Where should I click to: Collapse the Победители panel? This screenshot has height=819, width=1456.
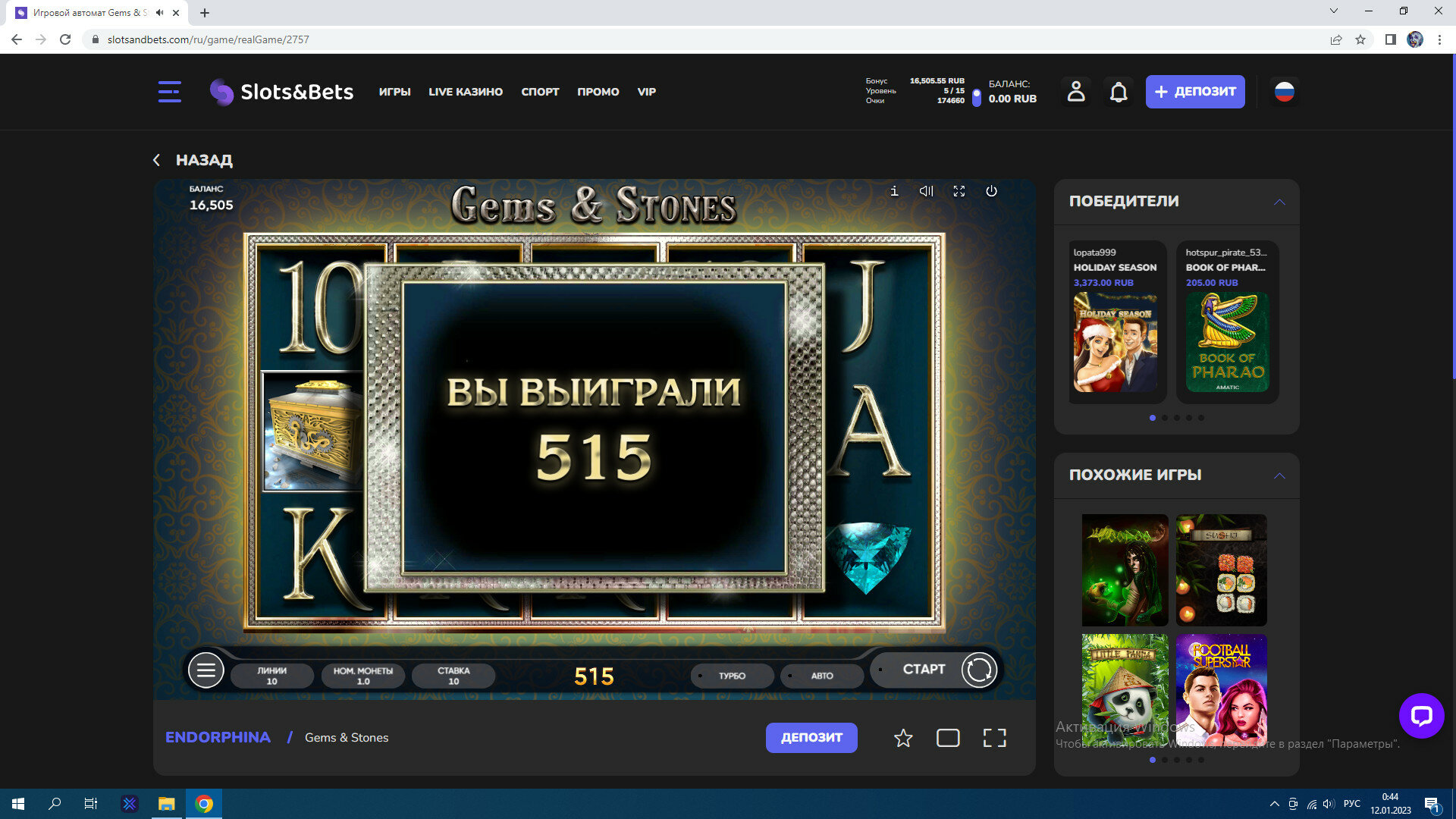click(1279, 202)
